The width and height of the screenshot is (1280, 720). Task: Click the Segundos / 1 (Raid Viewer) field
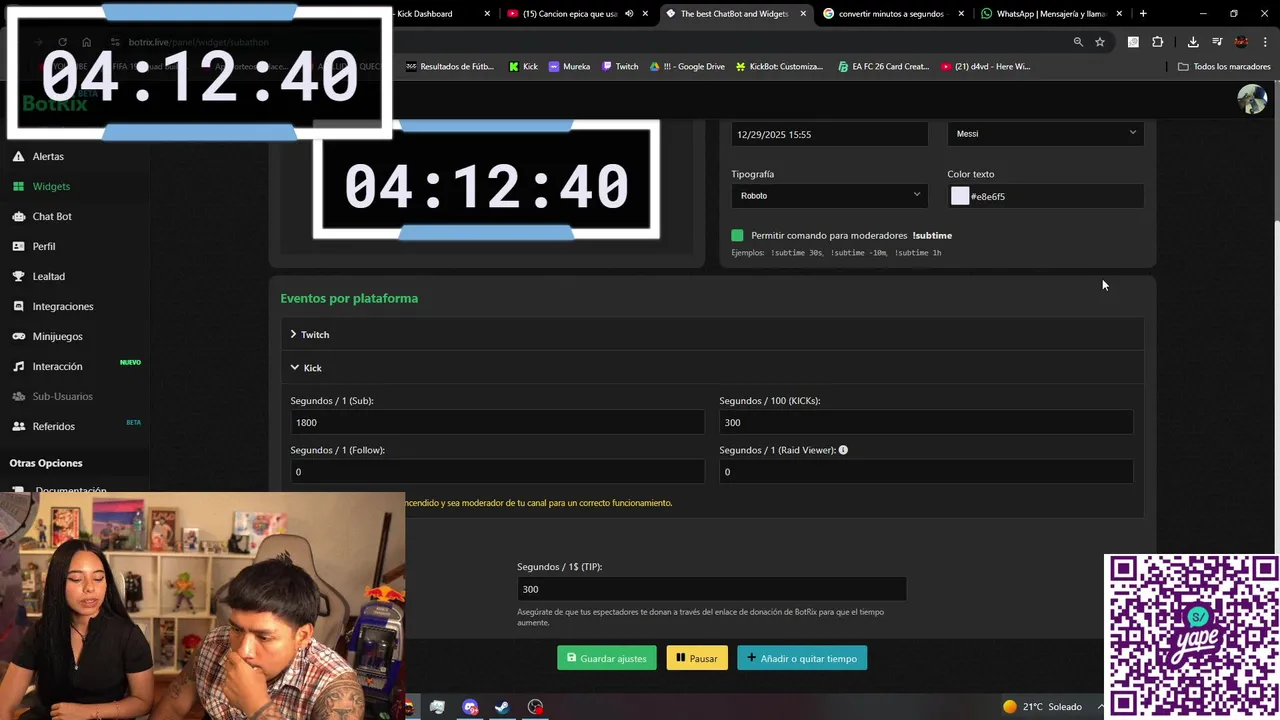pos(926,471)
